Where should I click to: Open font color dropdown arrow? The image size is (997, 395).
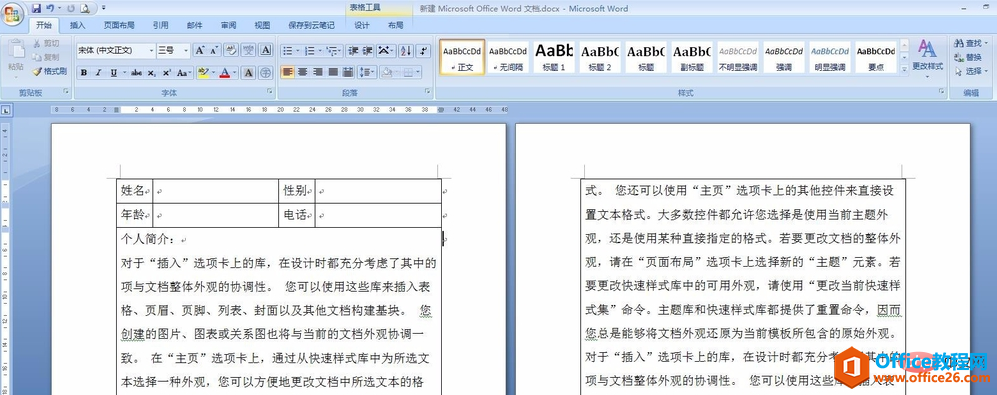(x=234, y=73)
